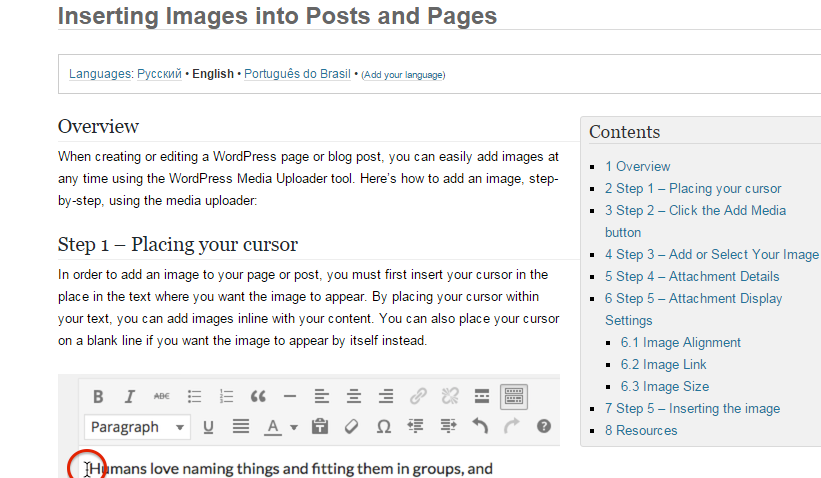The image size is (821, 478).
Task: Open the editor Help icon
Action: [544, 427]
